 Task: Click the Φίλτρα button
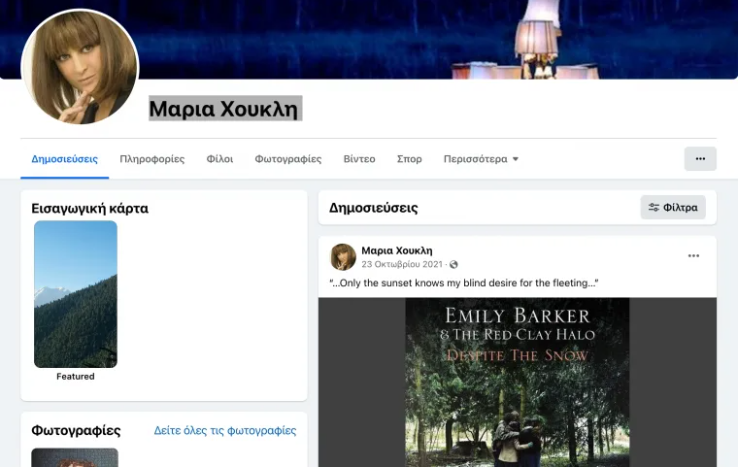673,208
